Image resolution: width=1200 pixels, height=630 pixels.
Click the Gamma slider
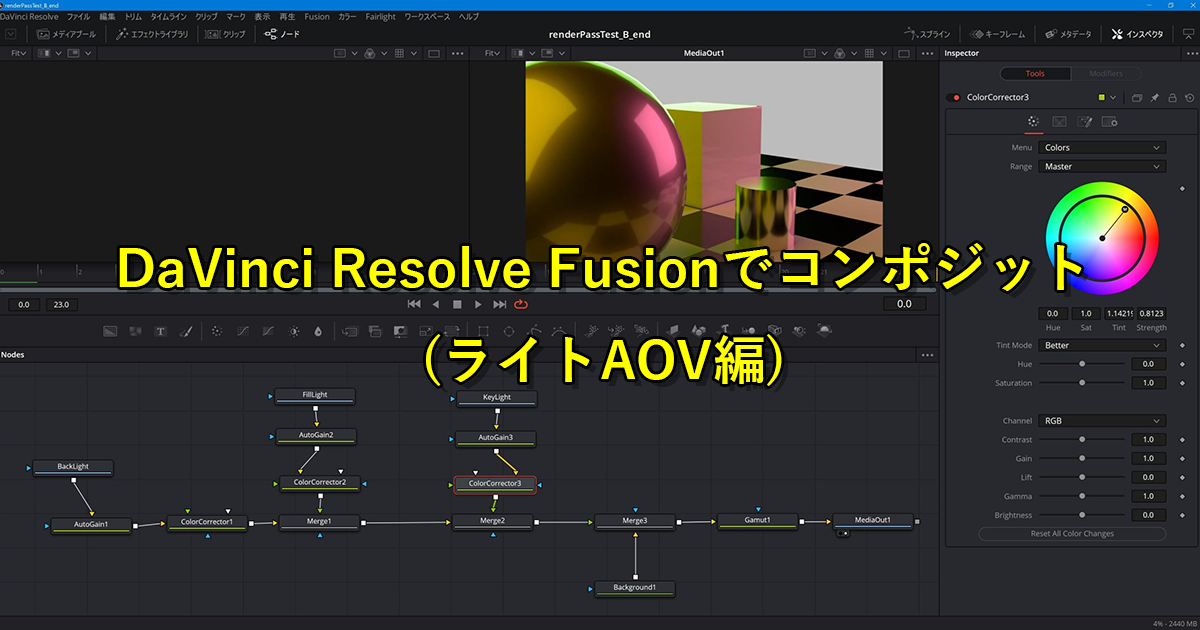point(1082,497)
